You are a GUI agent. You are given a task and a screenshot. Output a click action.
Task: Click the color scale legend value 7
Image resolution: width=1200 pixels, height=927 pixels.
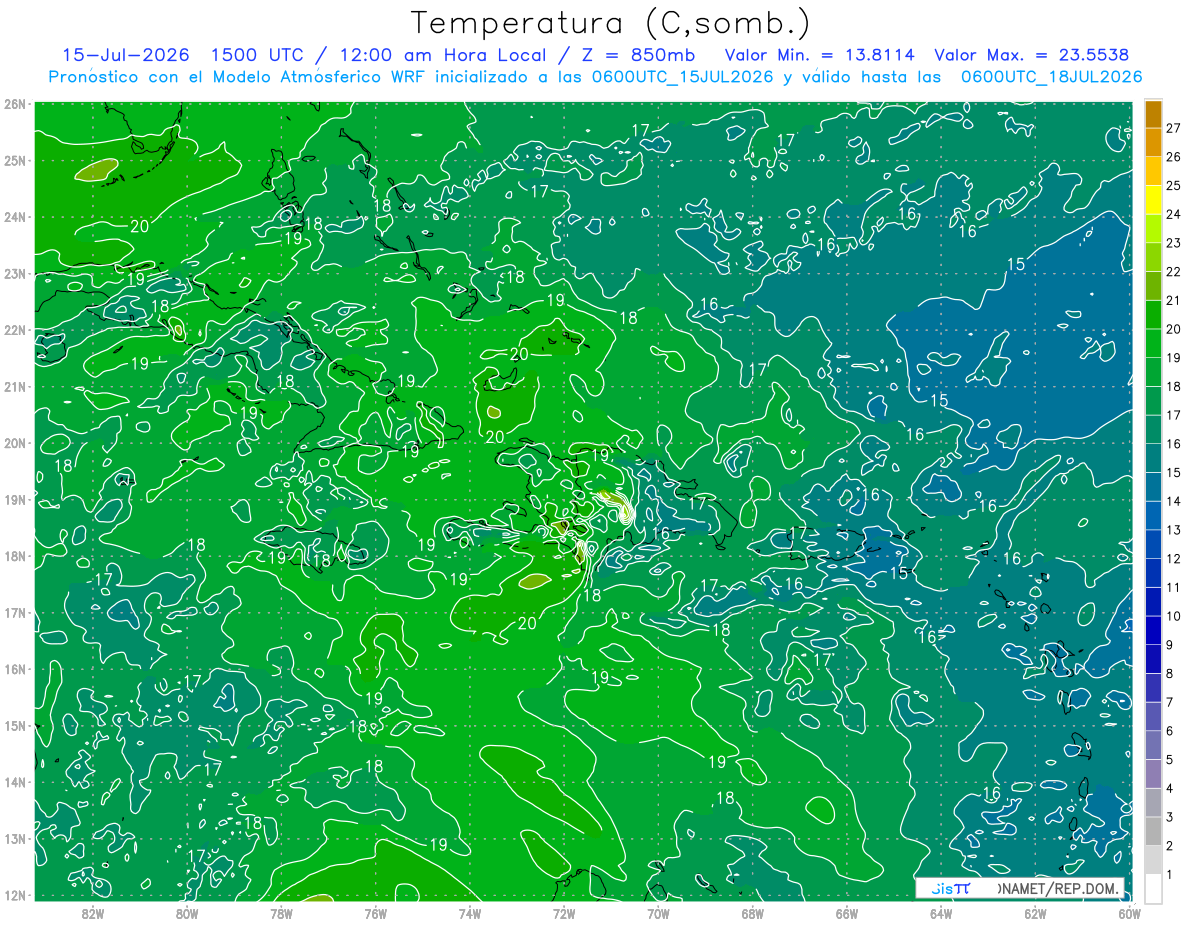pos(1170,702)
